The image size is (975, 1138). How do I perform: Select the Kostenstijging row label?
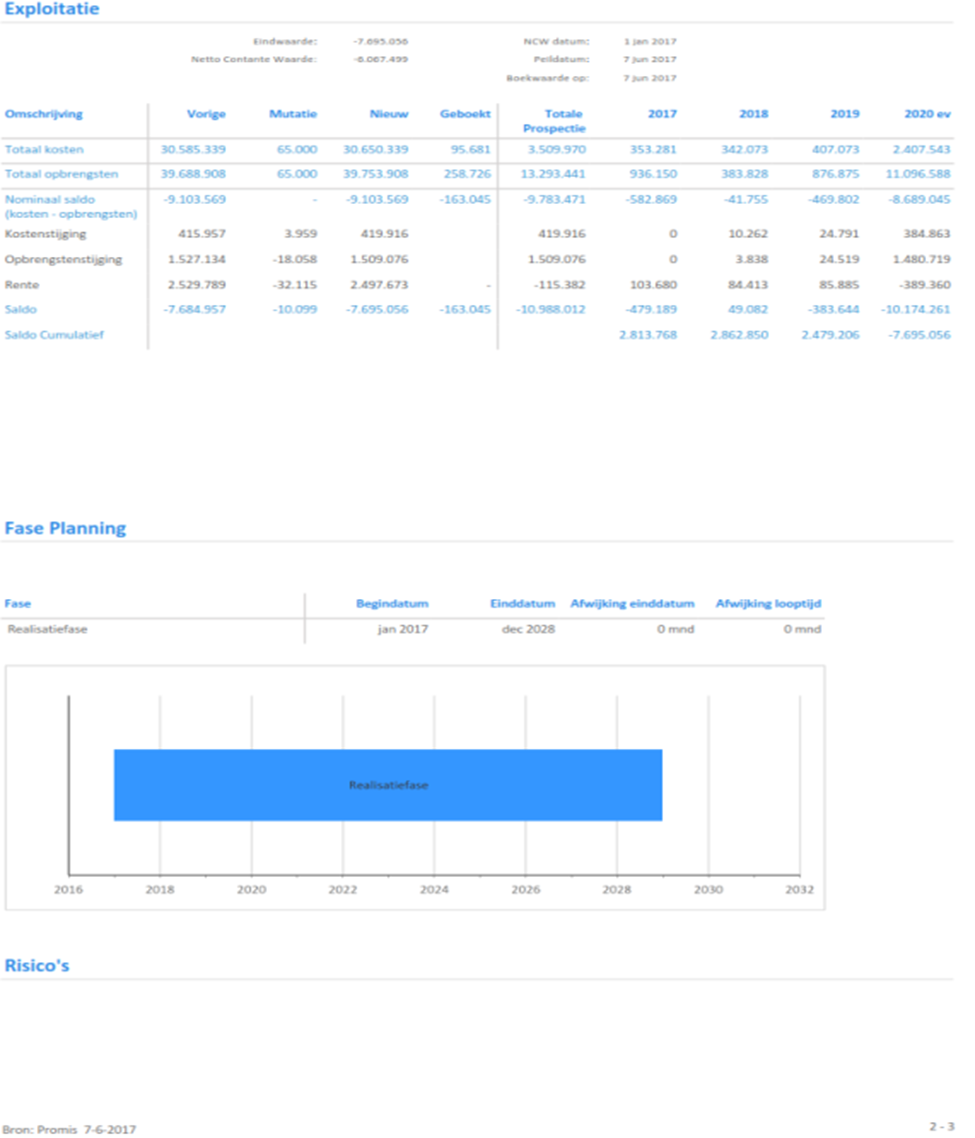point(46,234)
